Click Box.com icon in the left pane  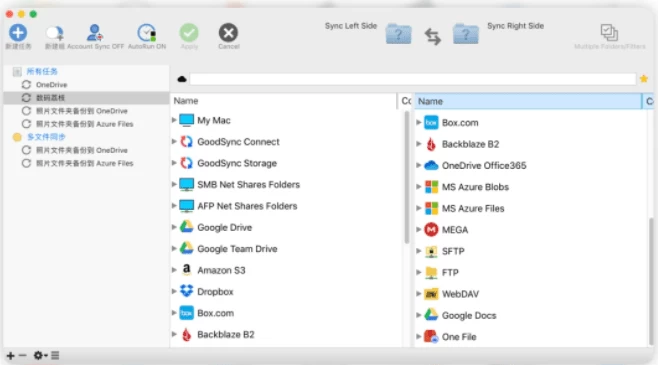186,313
